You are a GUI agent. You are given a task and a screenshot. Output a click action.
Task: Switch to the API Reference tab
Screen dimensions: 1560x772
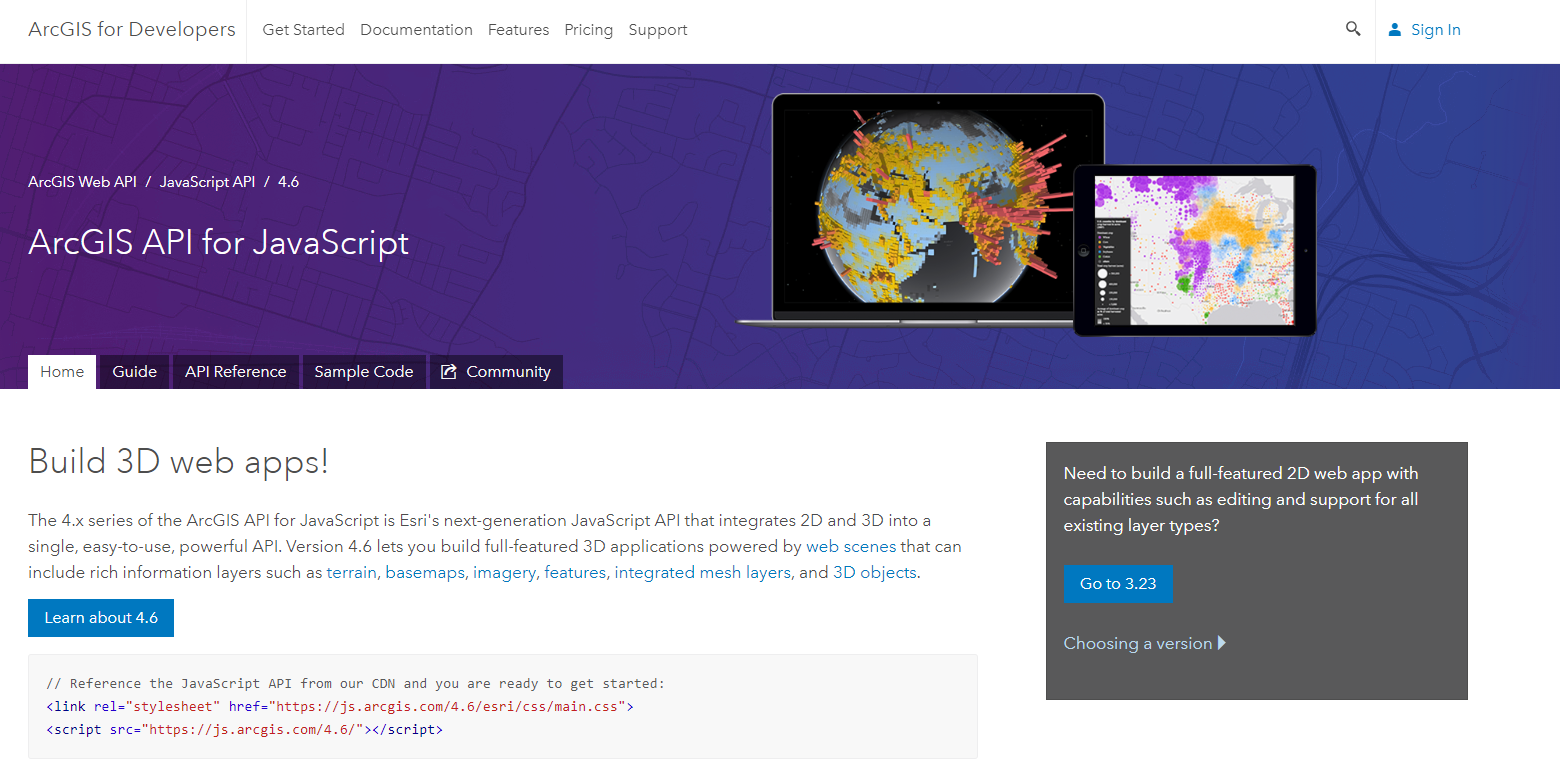[x=236, y=372]
